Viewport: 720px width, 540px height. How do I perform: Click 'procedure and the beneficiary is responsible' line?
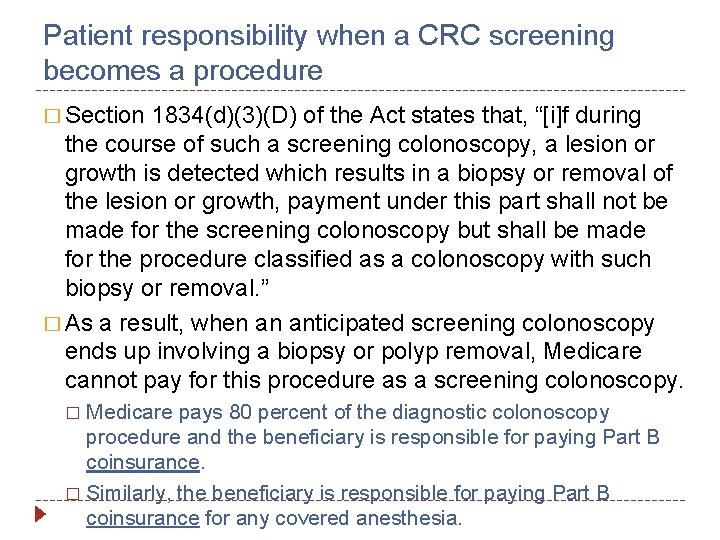pos(372,438)
